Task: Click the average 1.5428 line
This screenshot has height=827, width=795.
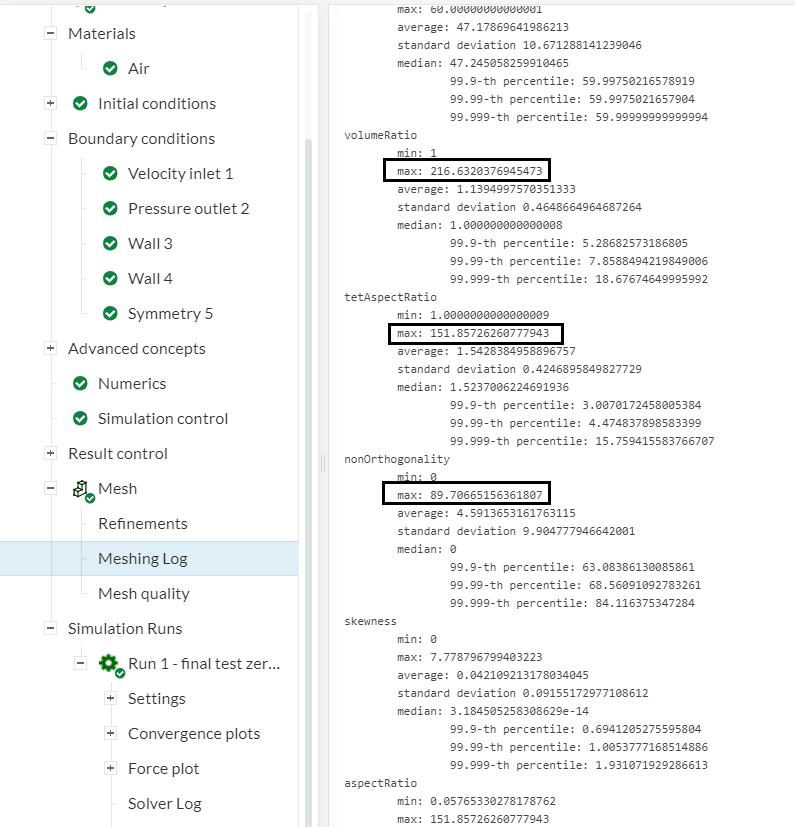Action: pos(486,351)
